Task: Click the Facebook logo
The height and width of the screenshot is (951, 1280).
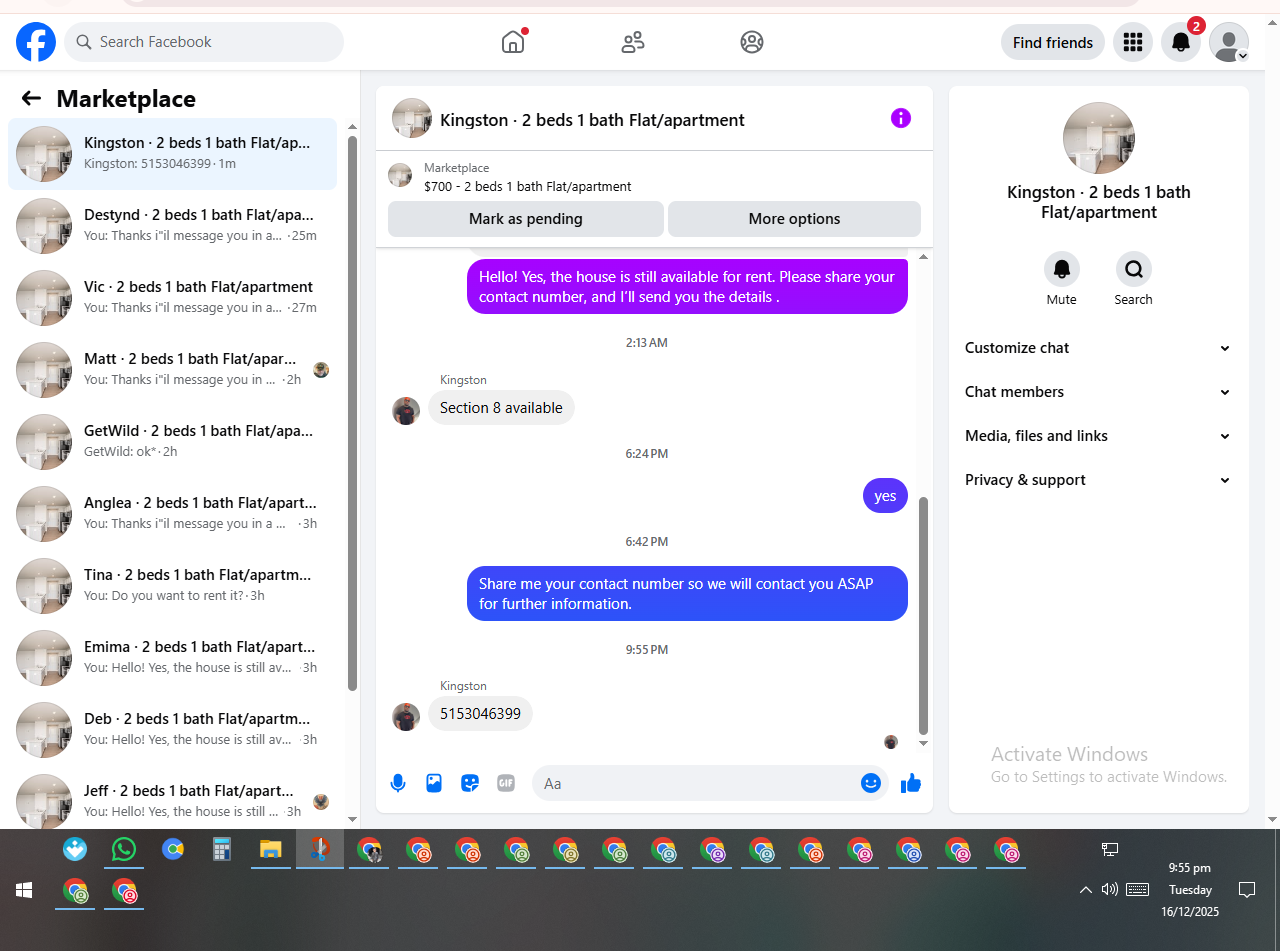Action: pos(36,42)
